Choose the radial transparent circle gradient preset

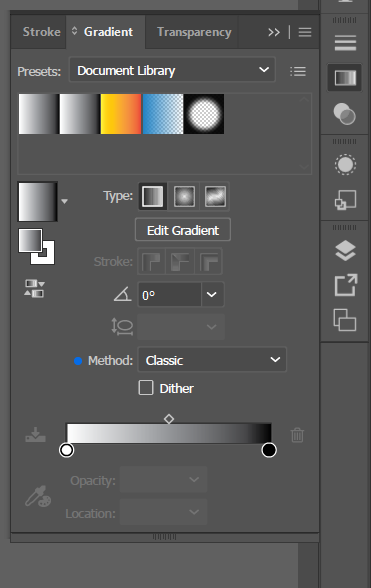tap(204, 114)
